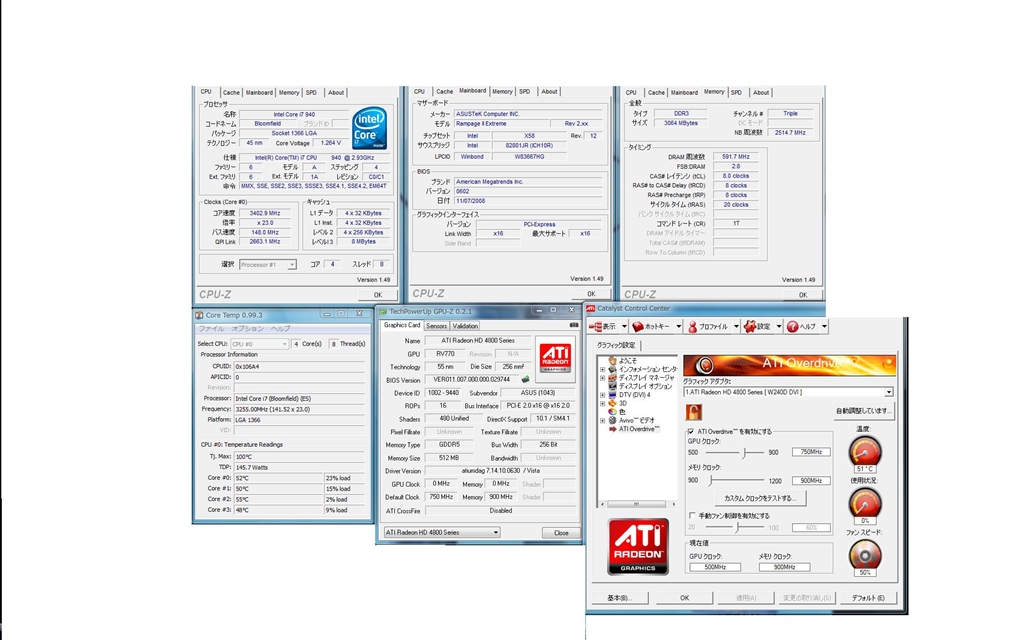
Task: Click the ヘルプ help icon in Catalyst toolbar
Action: click(792, 327)
